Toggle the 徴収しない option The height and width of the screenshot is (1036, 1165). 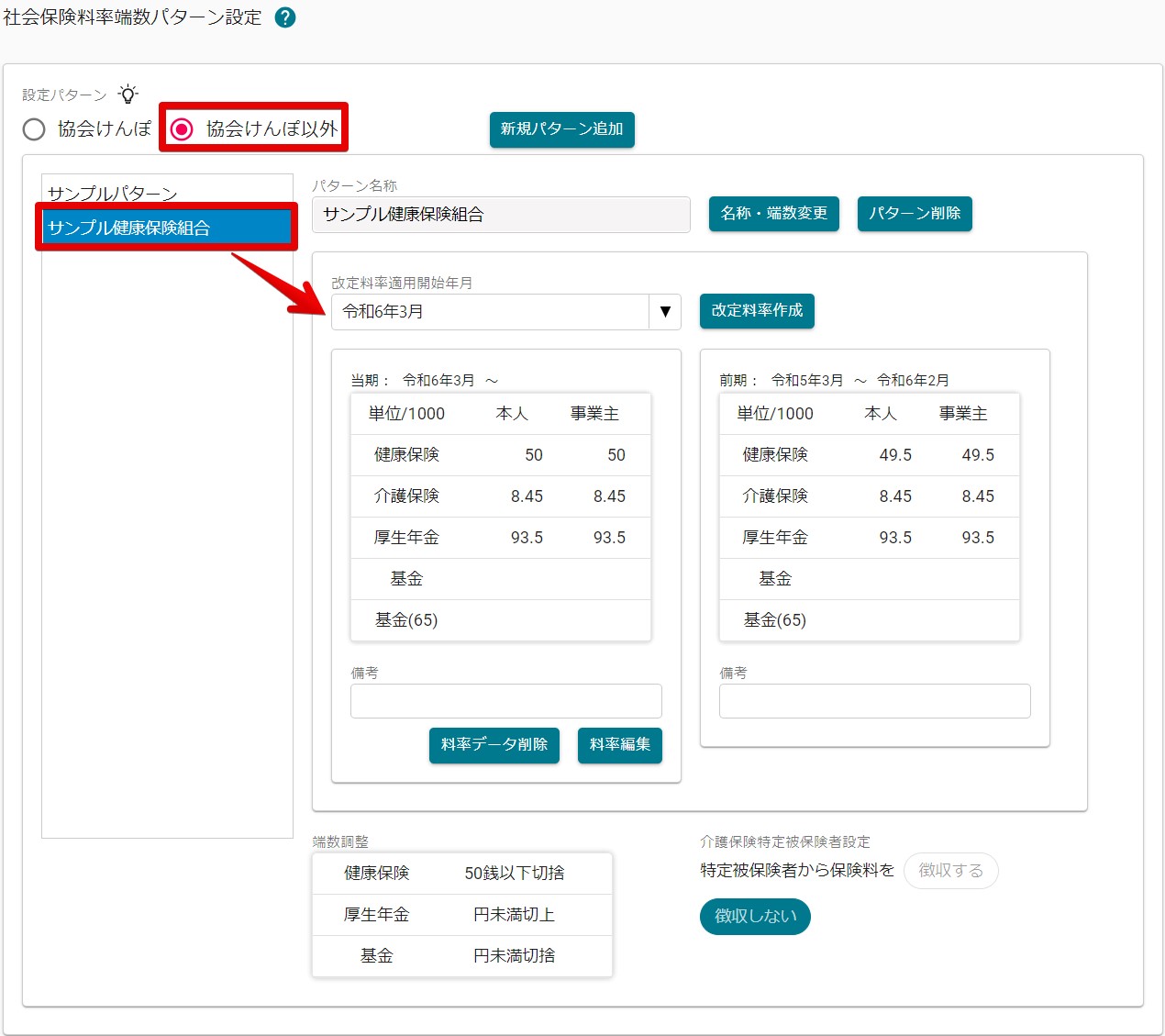pos(755,917)
